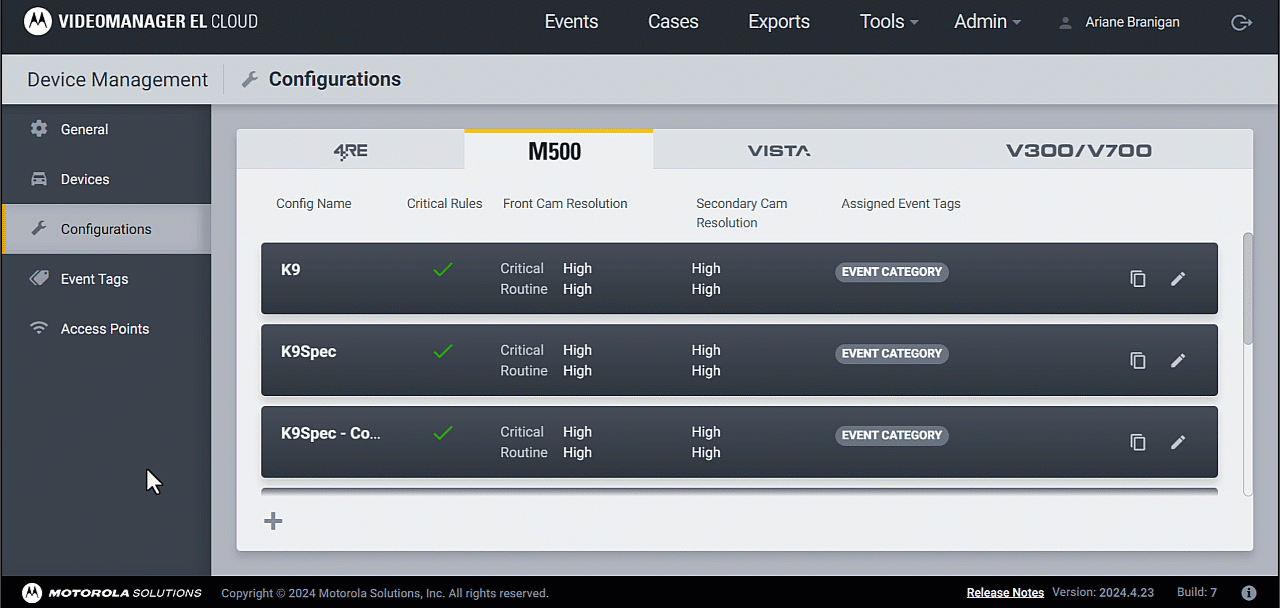Add a new configuration with plus icon

point(273,521)
